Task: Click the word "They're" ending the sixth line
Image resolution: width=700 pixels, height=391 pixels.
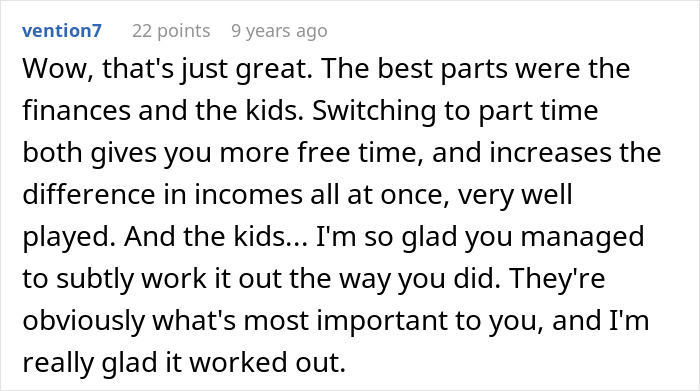Action: pyautogui.click(x=557, y=278)
